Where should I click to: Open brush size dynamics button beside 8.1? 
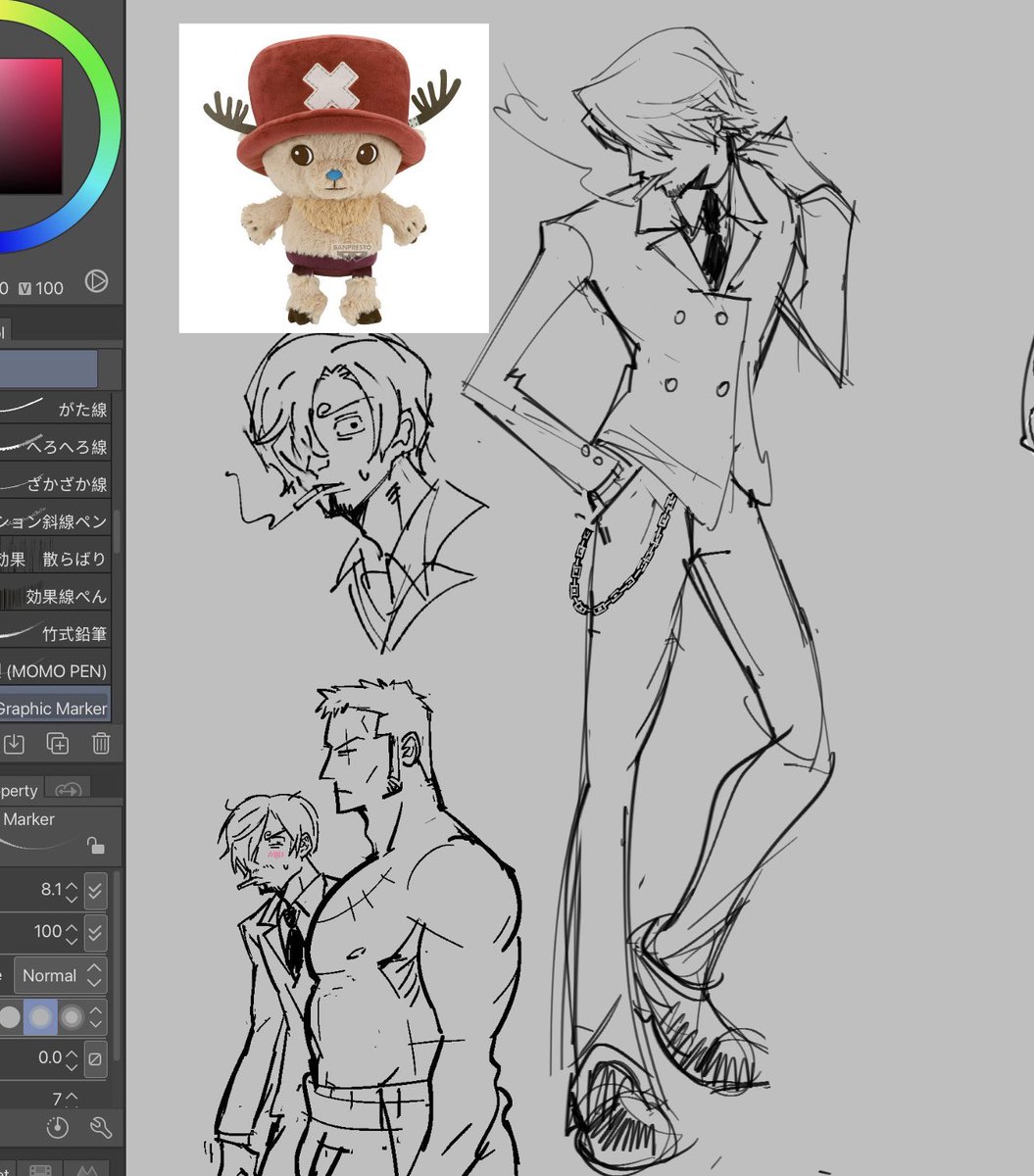95,890
